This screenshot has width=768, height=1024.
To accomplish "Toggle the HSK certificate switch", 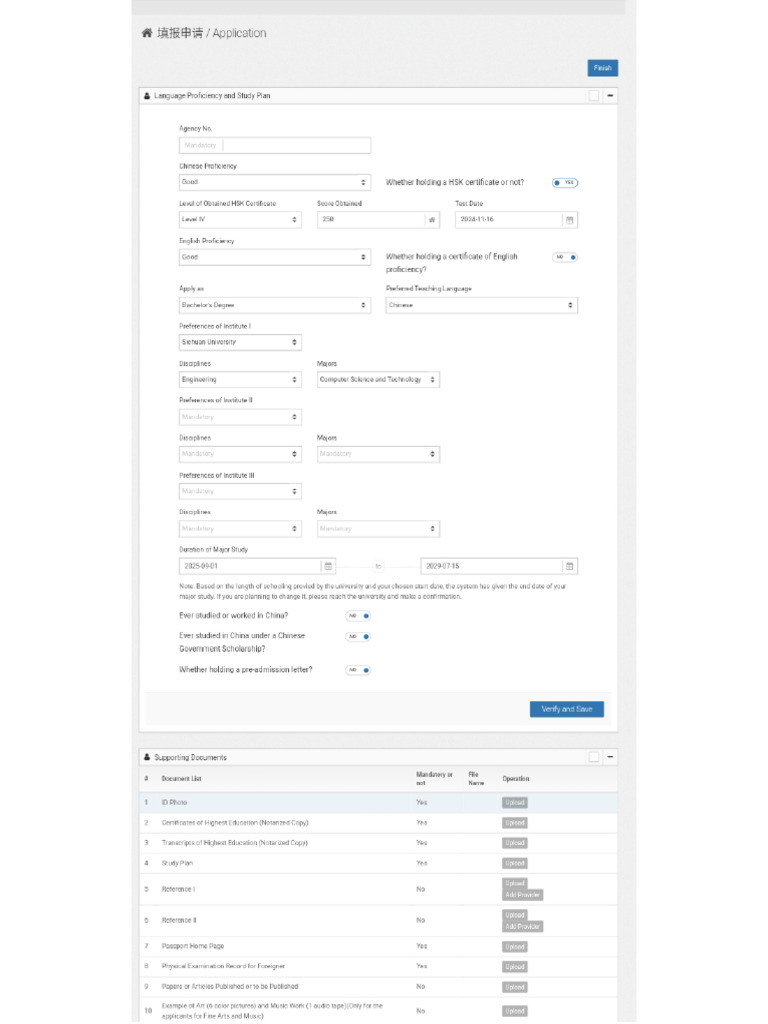I will (x=565, y=183).
